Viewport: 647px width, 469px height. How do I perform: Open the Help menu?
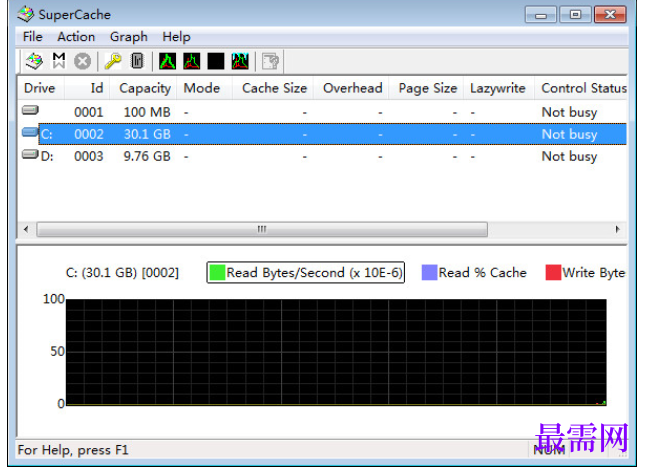[x=176, y=37]
